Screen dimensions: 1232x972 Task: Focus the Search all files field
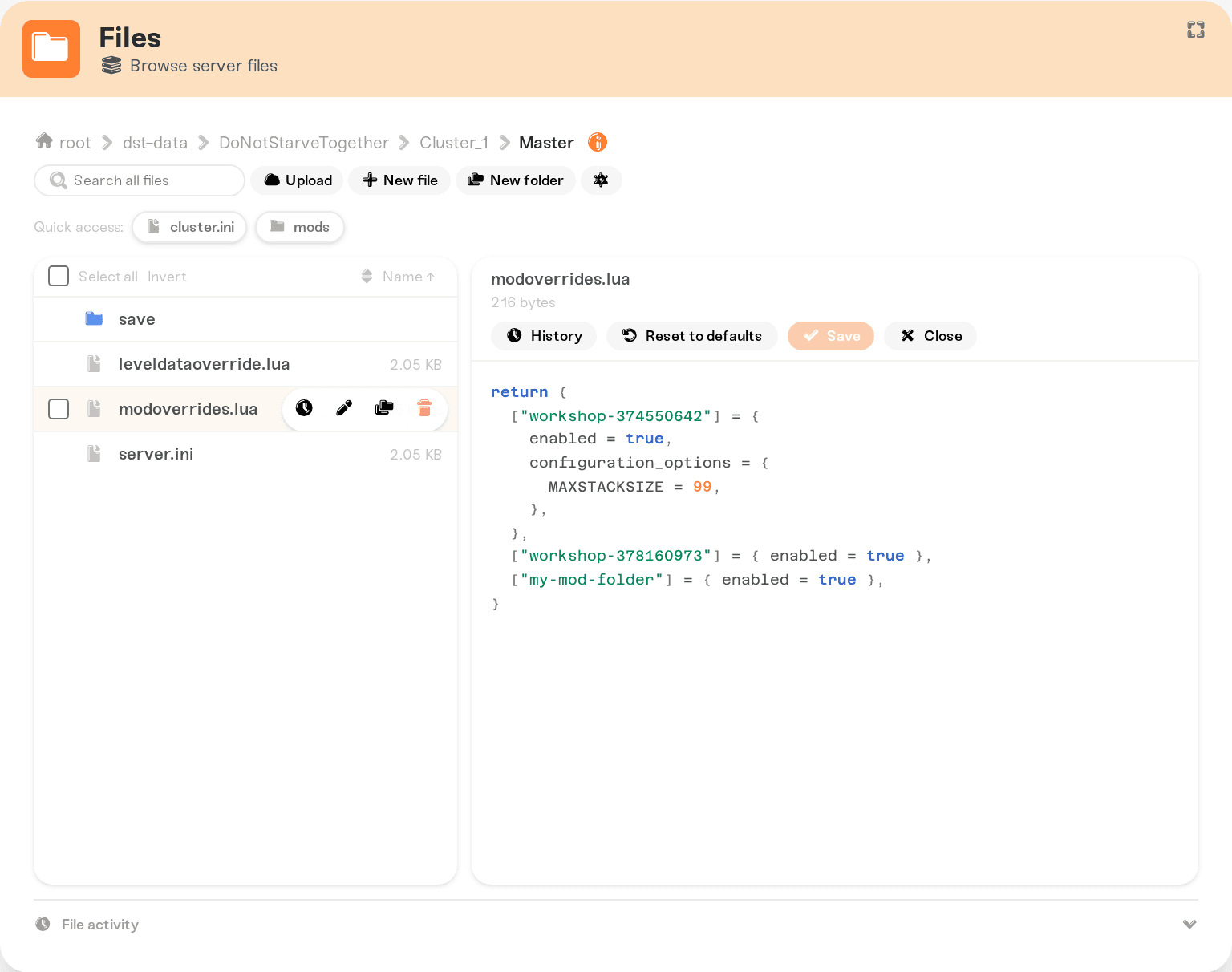pyautogui.click(x=140, y=180)
